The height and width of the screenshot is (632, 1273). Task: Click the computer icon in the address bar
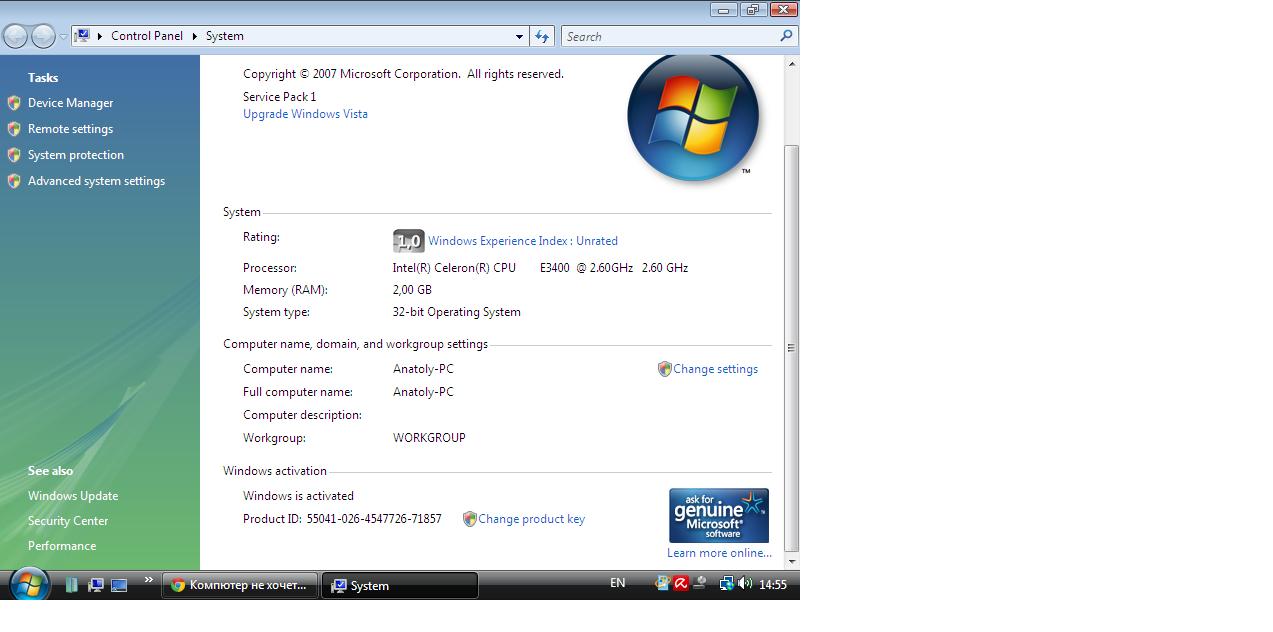click(83, 36)
